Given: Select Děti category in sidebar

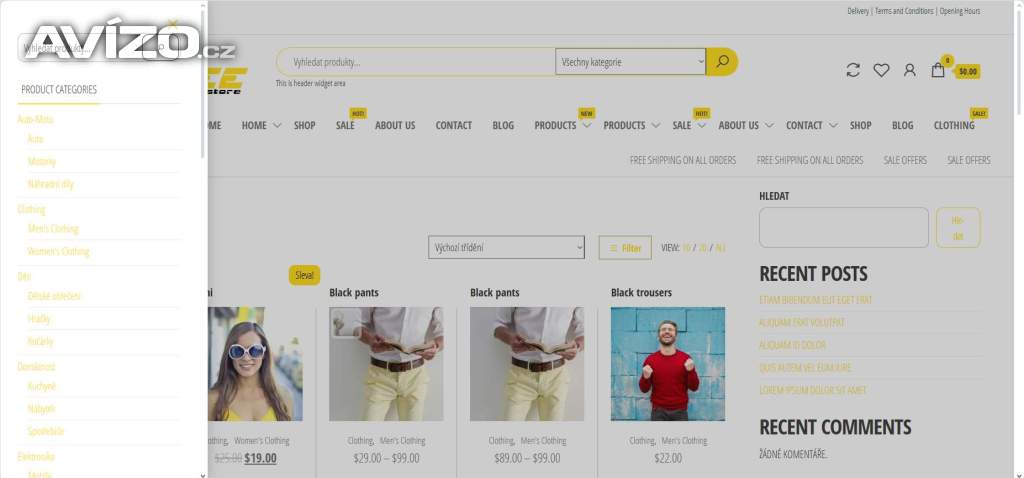Looking at the screenshot, I should [x=24, y=277].
